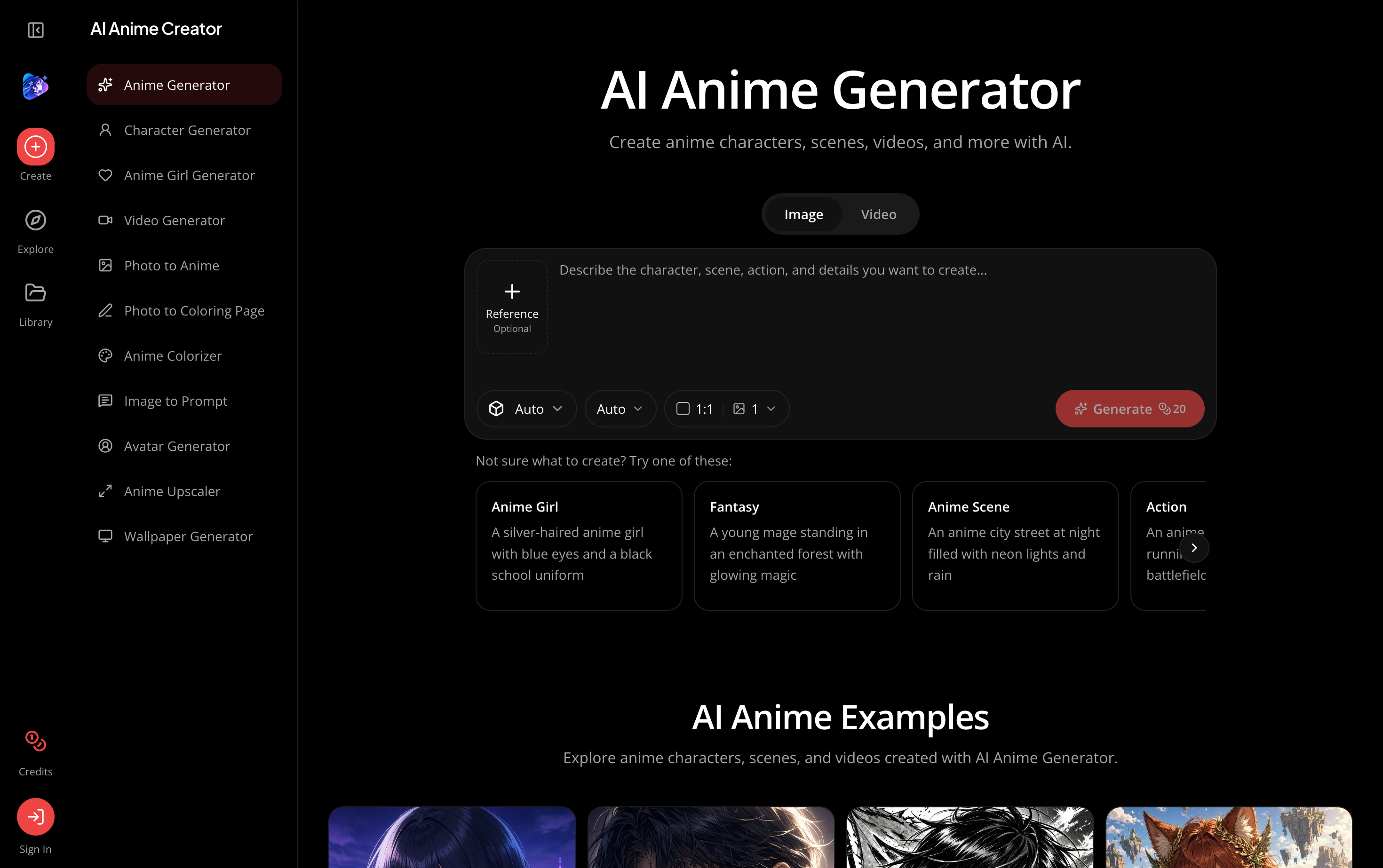Open Image to Prompt tool
This screenshot has width=1383, height=868.
[x=184, y=401]
